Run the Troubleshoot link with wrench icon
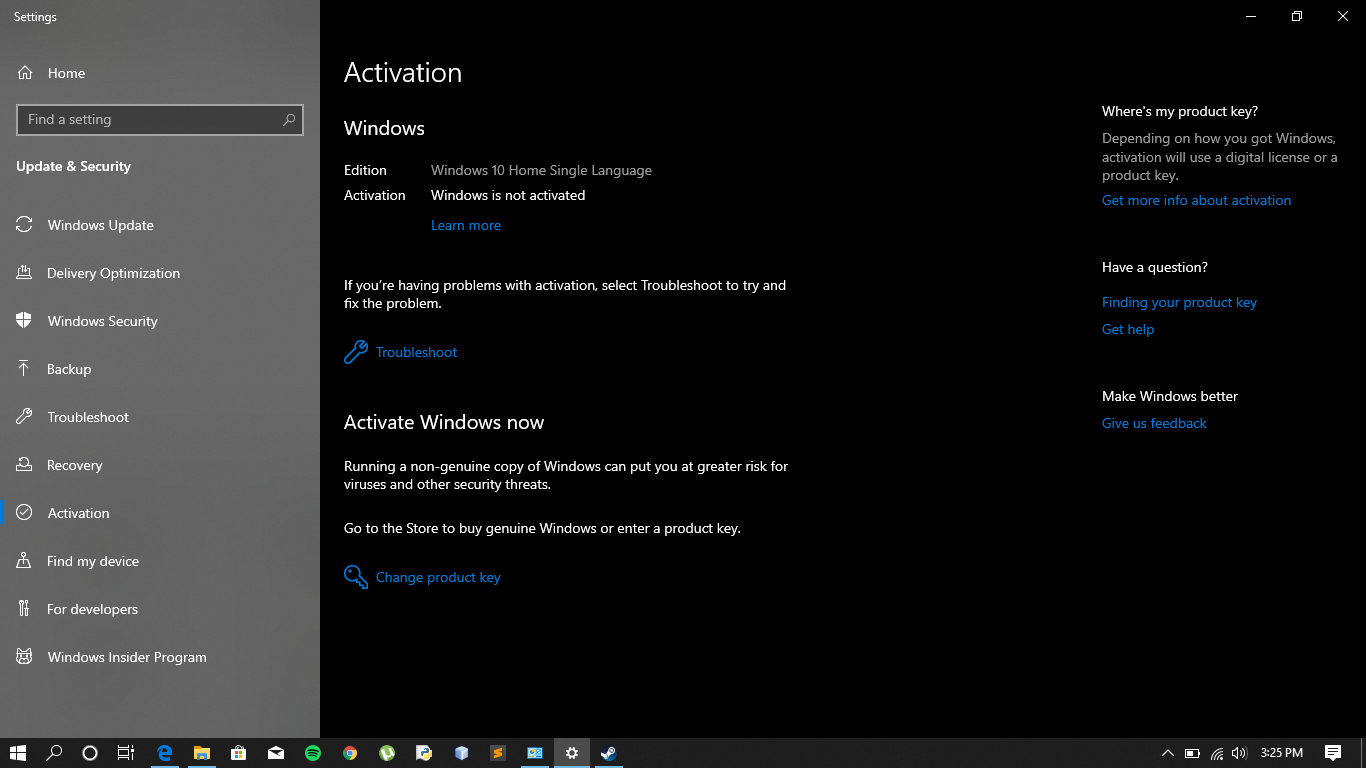The width and height of the screenshot is (1366, 768). click(x=401, y=352)
